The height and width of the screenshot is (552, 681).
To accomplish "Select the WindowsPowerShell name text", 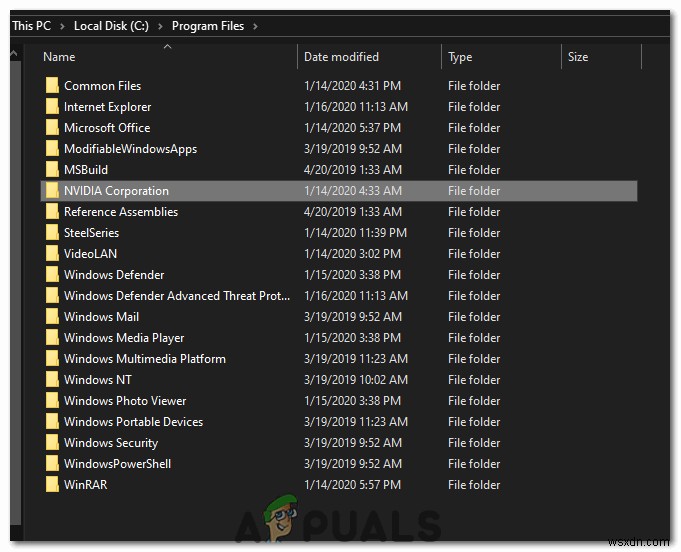I will click(117, 464).
